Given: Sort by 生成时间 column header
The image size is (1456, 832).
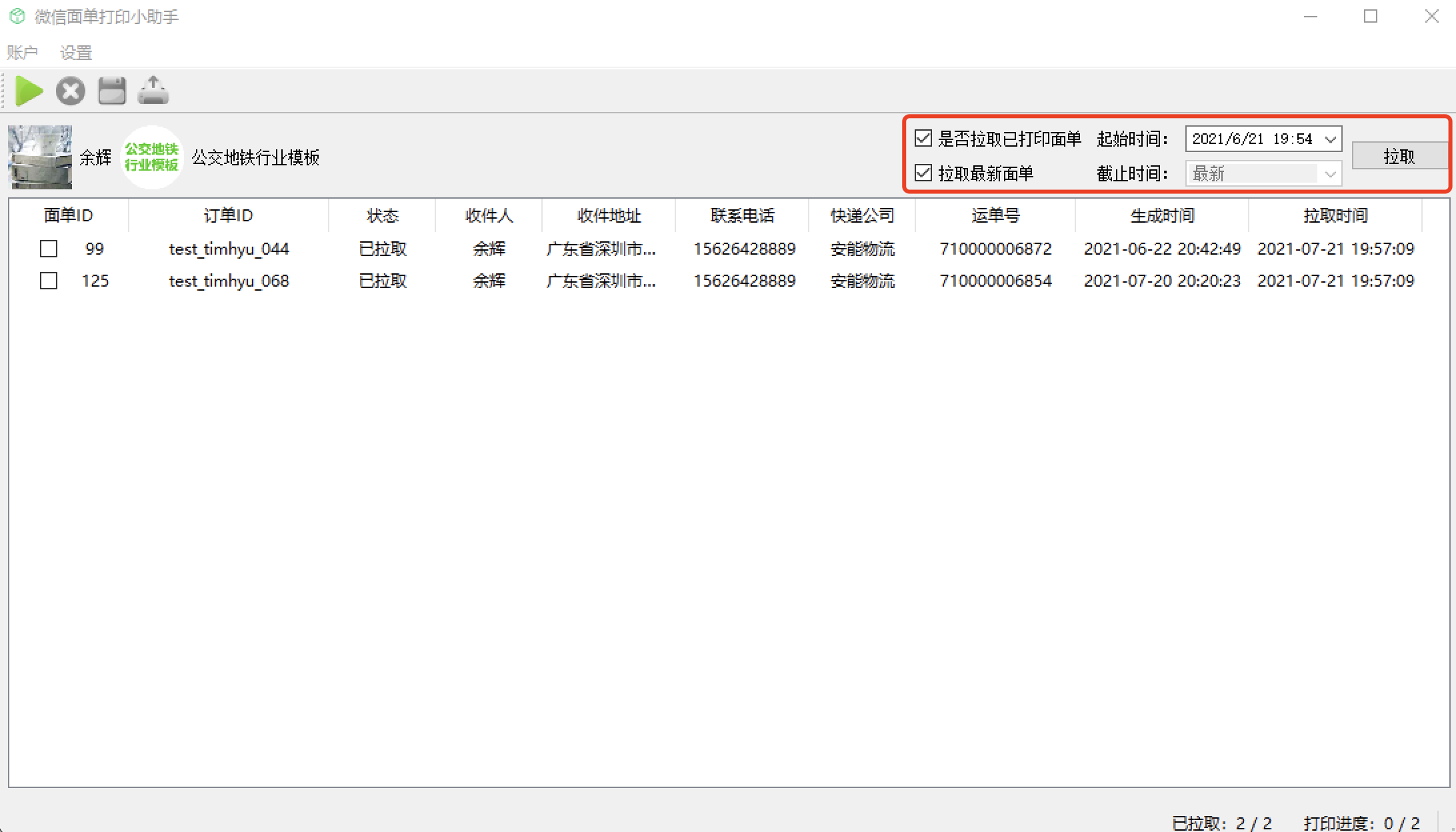Looking at the screenshot, I should 1161,215.
